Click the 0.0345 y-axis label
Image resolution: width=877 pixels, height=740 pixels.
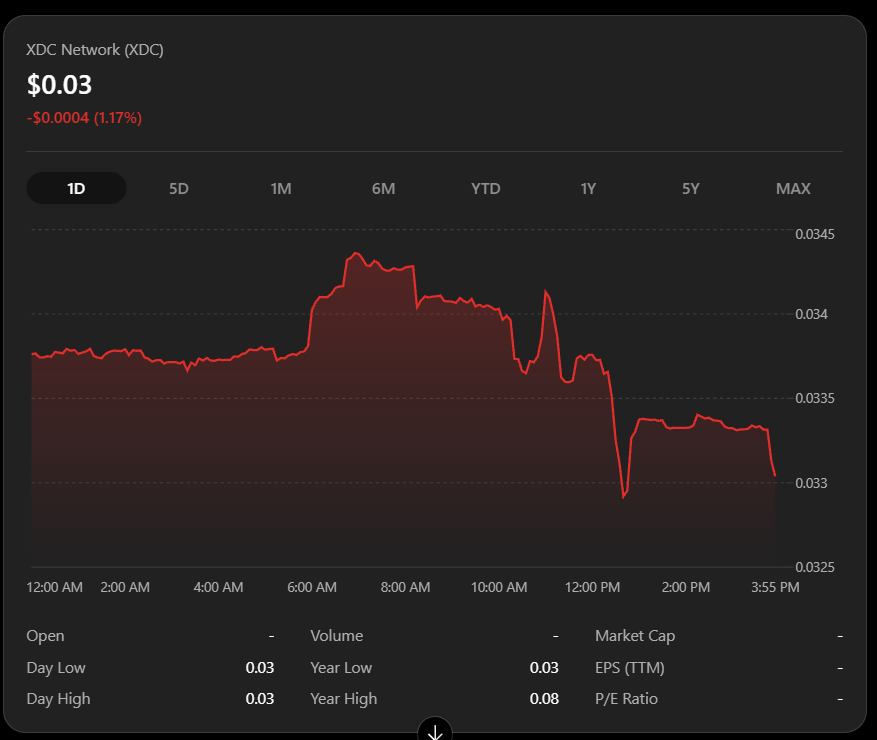(x=815, y=234)
